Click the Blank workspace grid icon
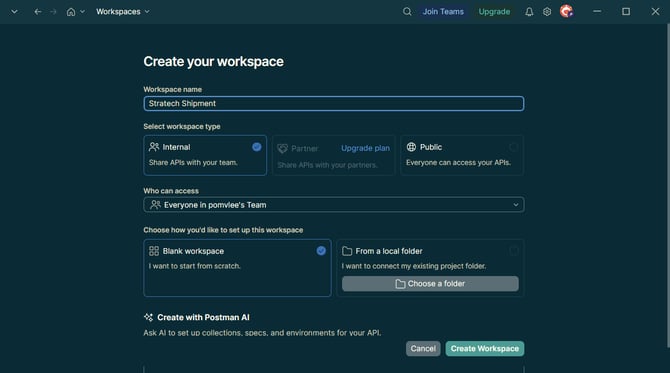This screenshot has width=670, height=373. (154, 251)
